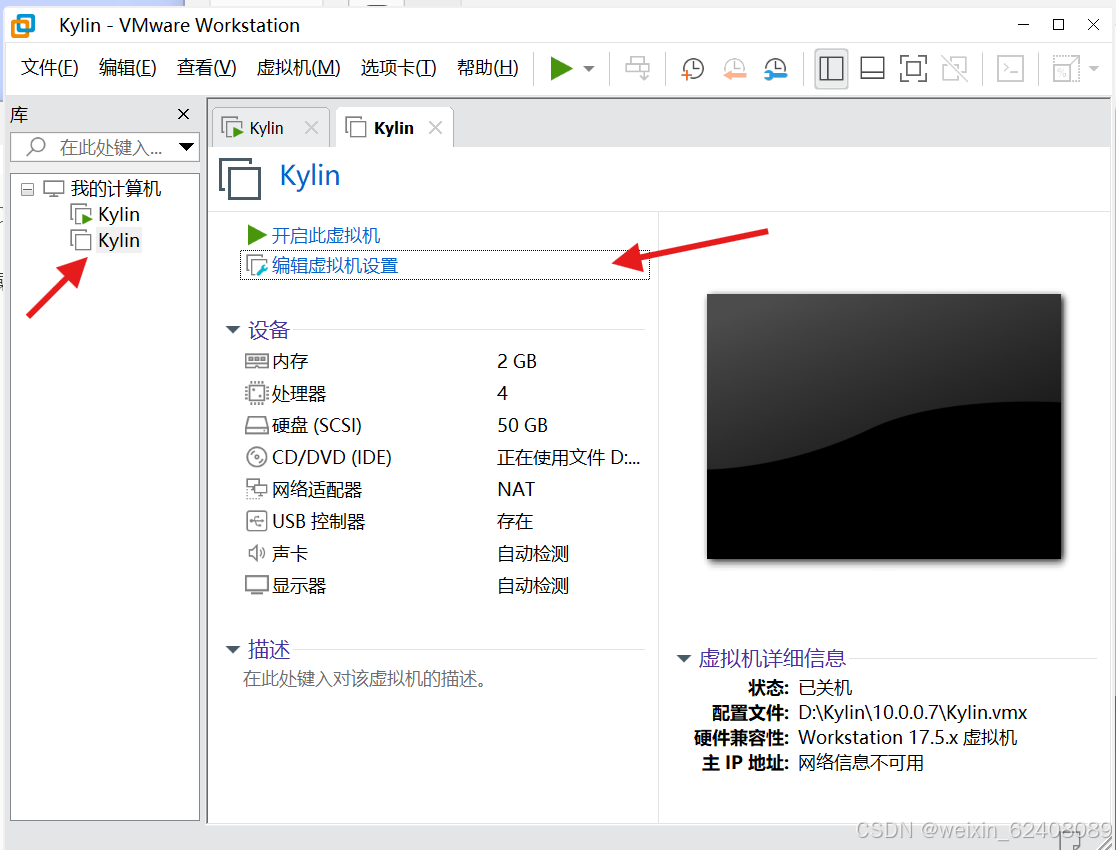Click the monitor icon next to 显示器
This screenshot has width=1116, height=850.
256,585
